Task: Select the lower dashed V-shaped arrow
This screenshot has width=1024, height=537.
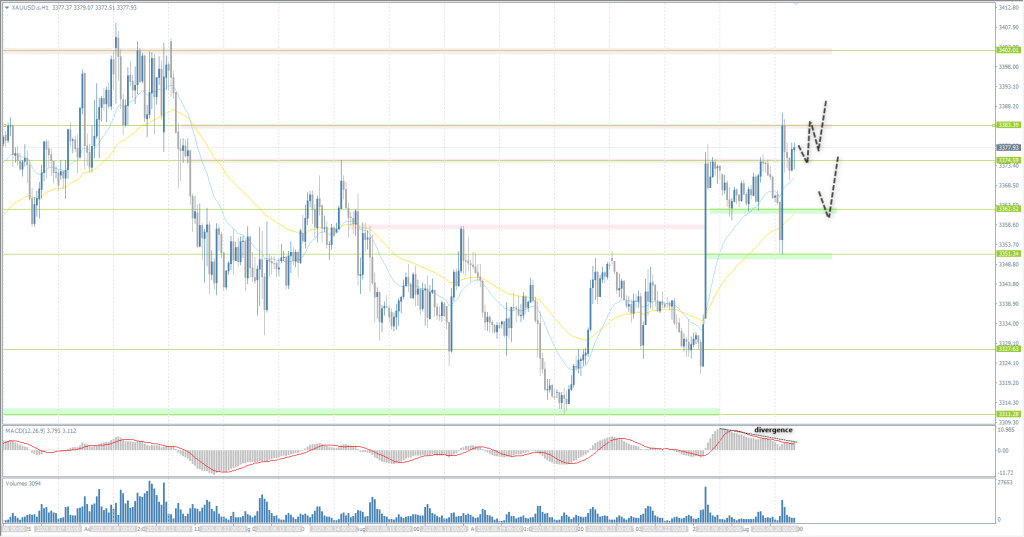Action: pos(828,190)
